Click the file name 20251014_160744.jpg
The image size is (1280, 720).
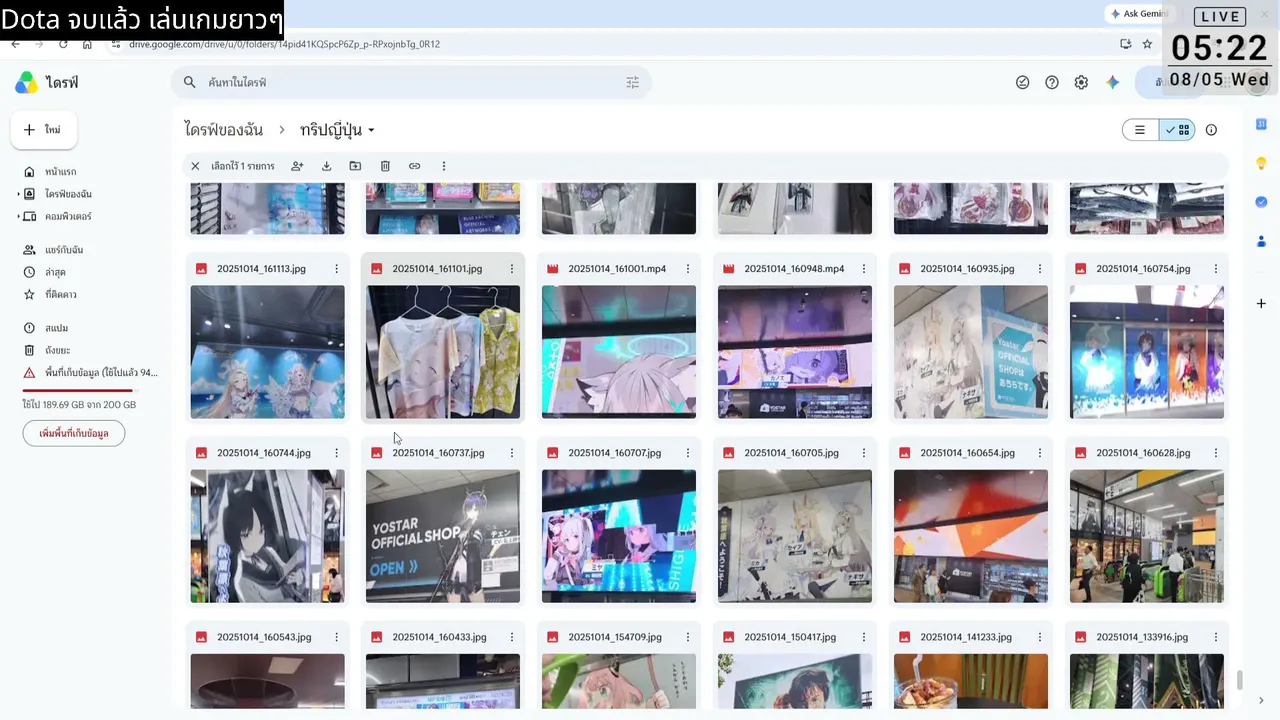[263, 453]
